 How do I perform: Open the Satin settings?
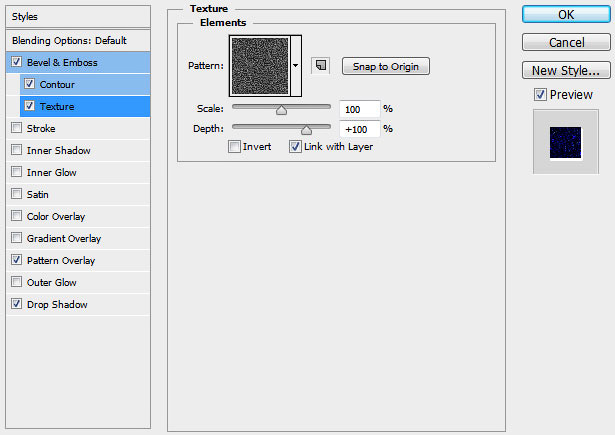click(38, 194)
